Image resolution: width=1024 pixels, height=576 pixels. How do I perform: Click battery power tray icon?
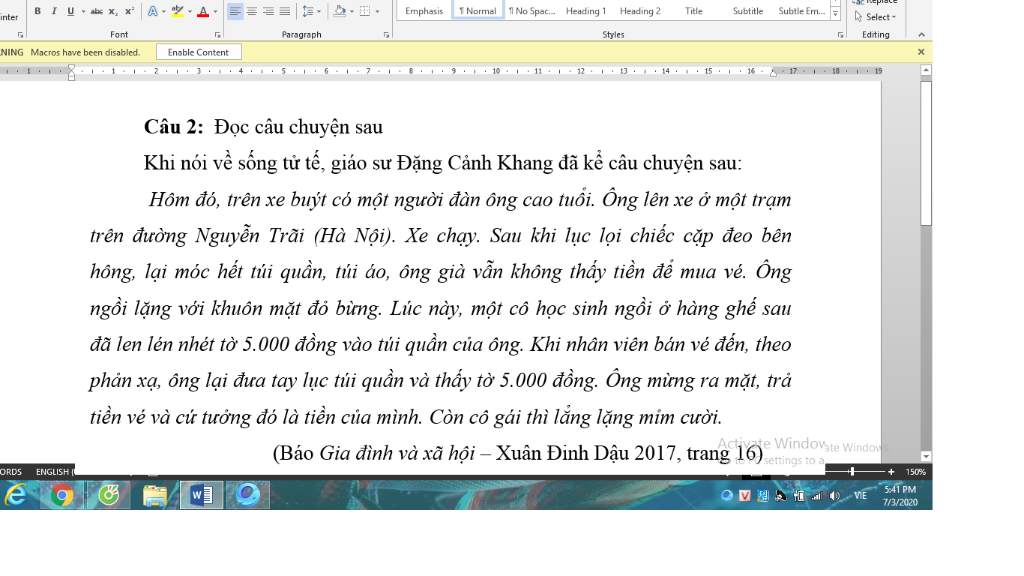click(x=799, y=496)
